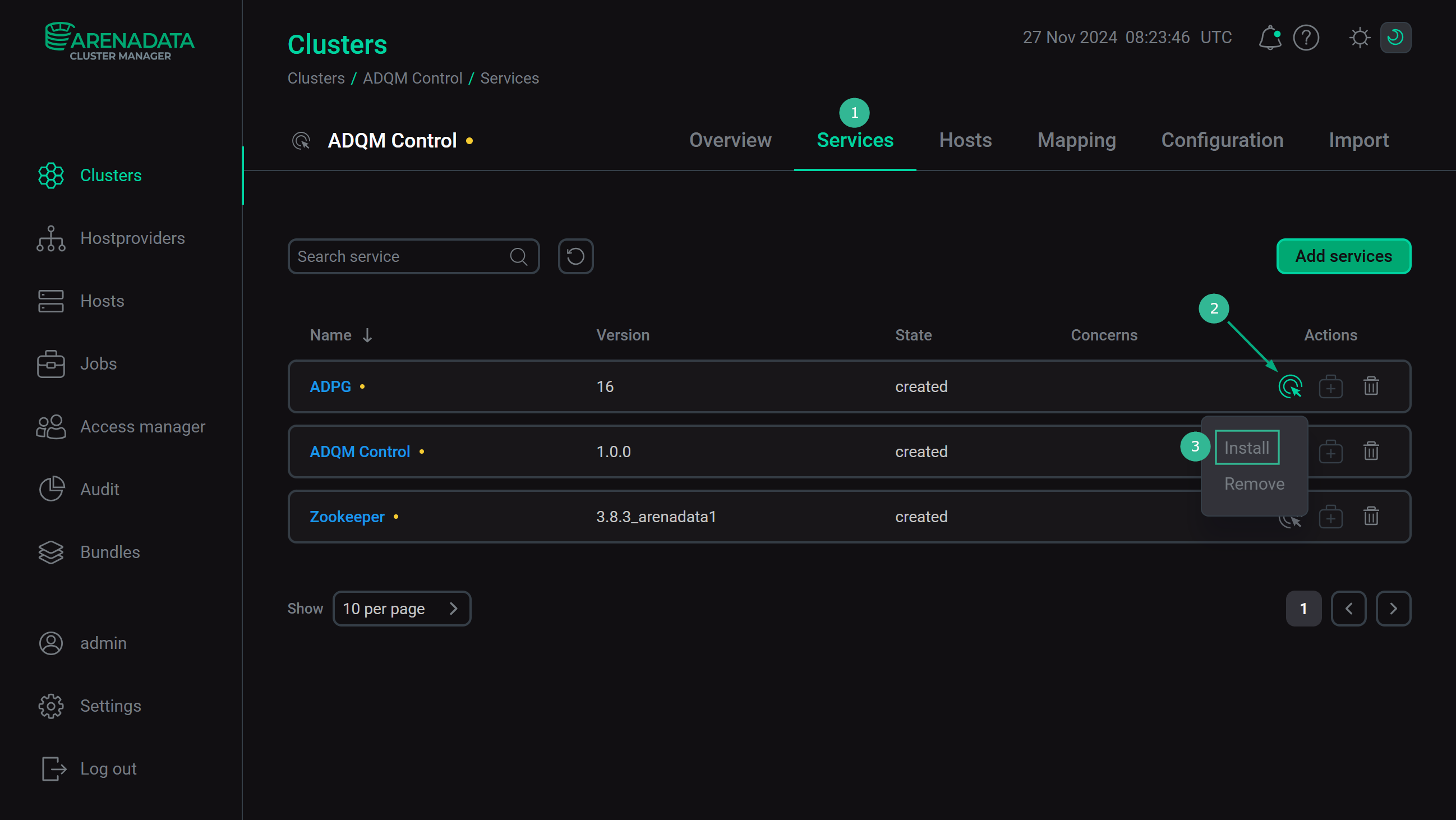The image size is (1456, 820).
Task: Choose Install from the actions menu
Action: point(1246,448)
